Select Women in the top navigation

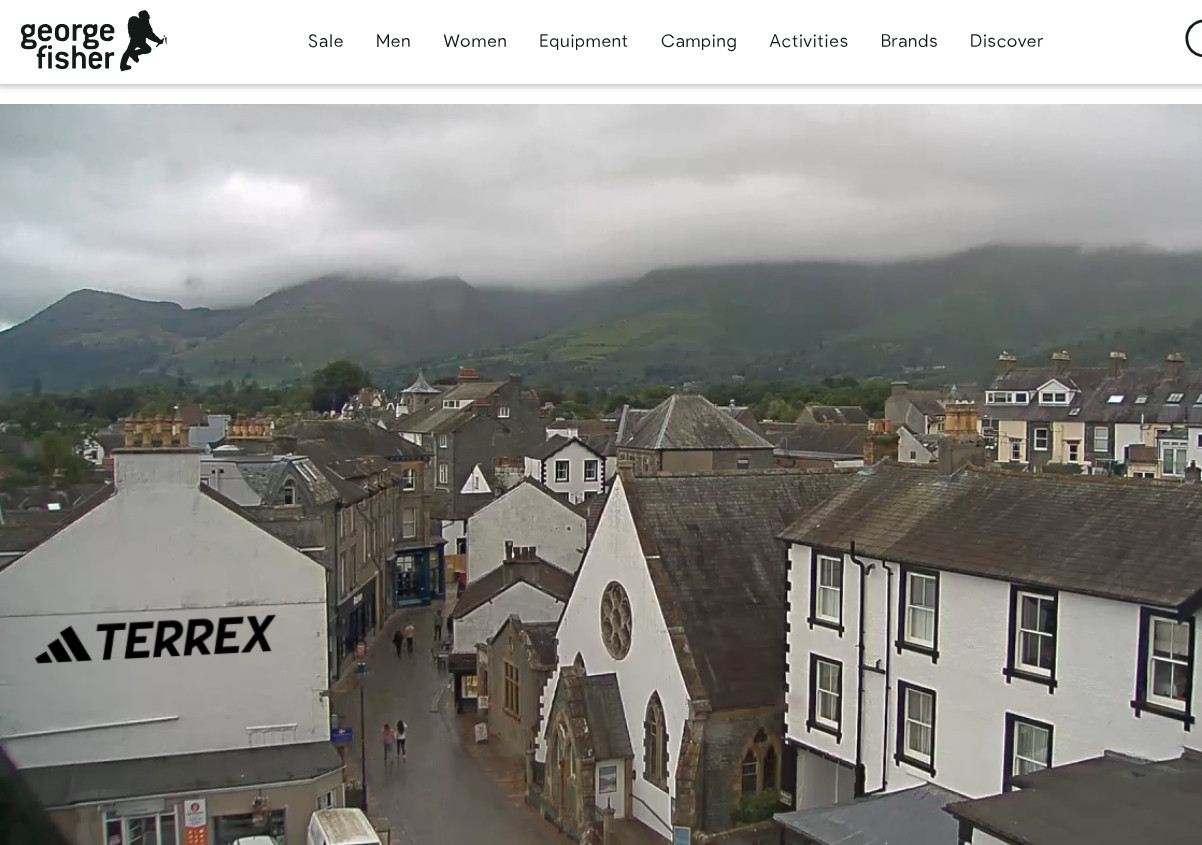point(475,41)
